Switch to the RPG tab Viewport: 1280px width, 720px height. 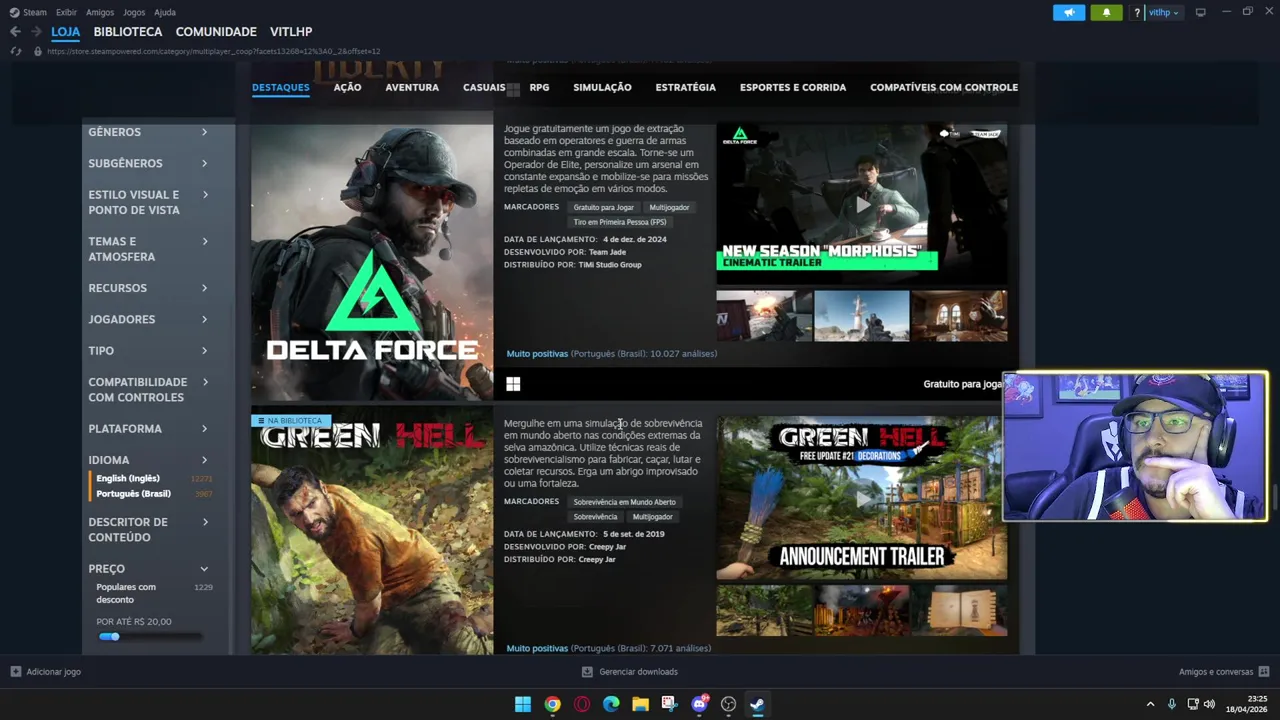(539, 87)
